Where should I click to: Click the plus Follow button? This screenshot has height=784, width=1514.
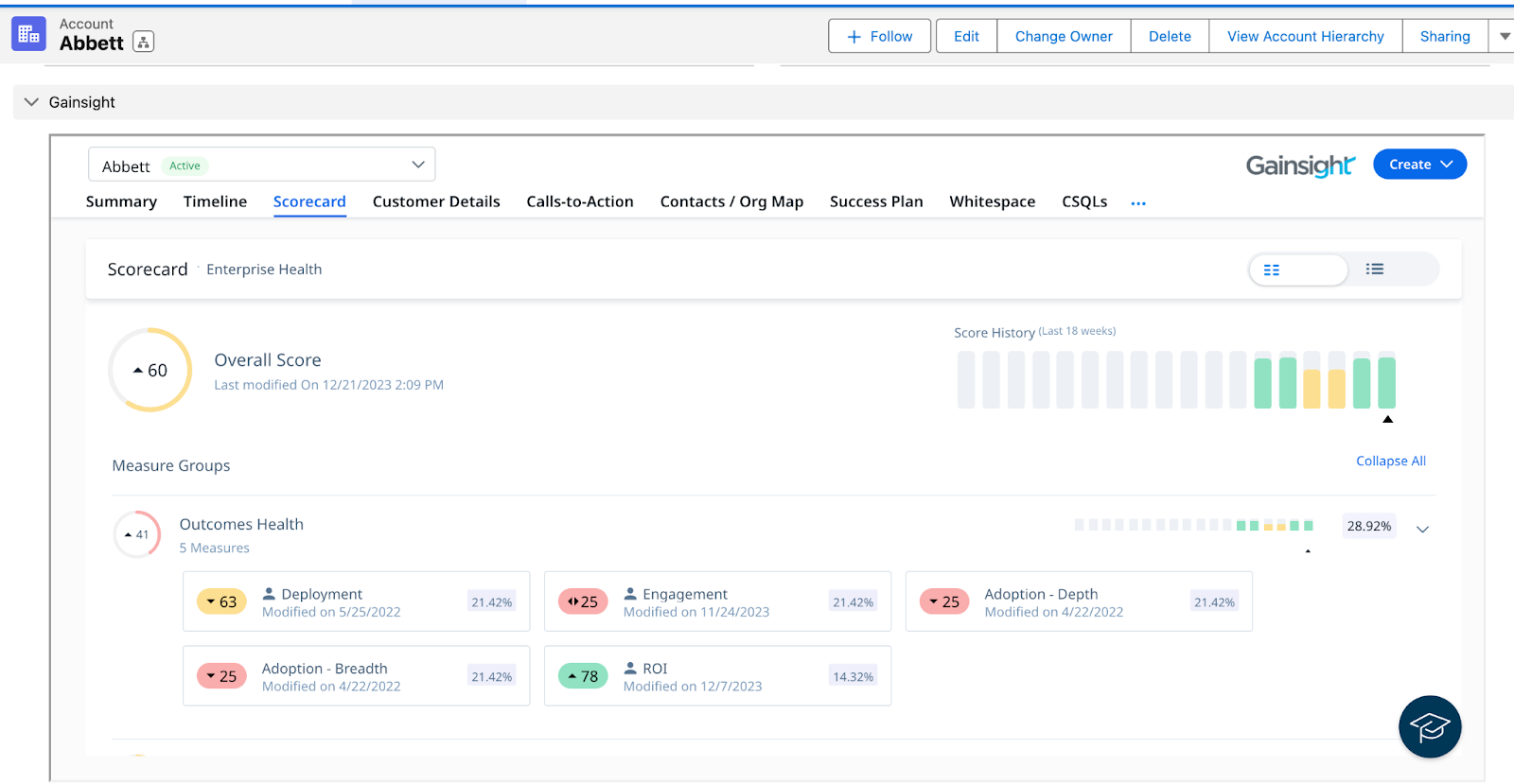click(879, 36)
